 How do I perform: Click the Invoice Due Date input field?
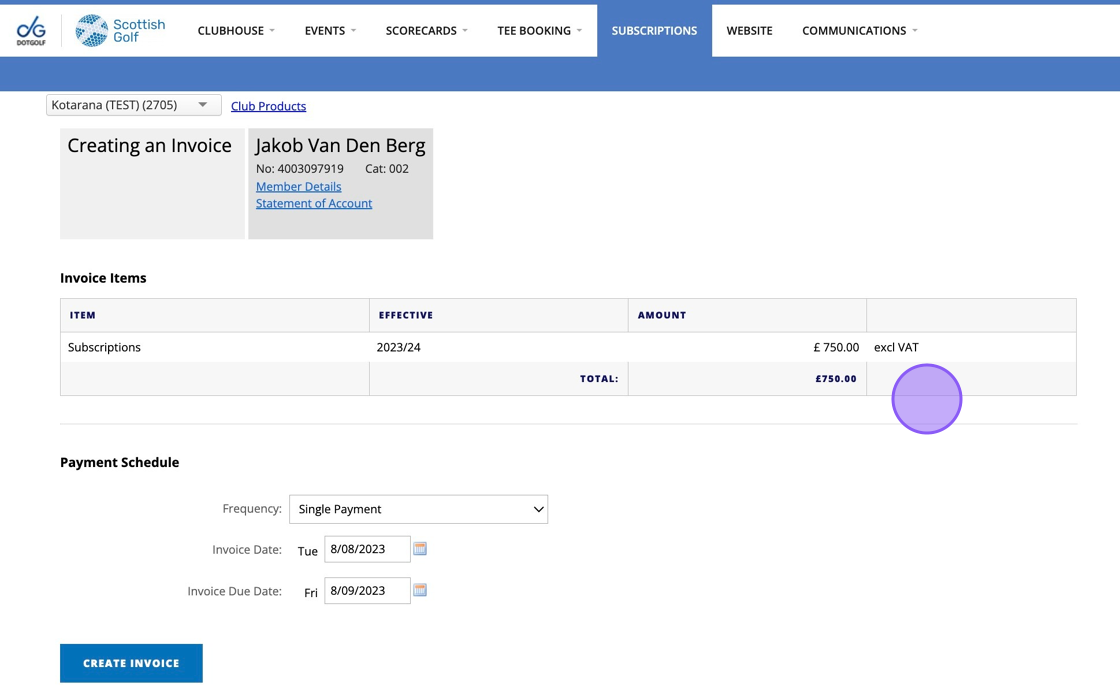coord(366,591)
